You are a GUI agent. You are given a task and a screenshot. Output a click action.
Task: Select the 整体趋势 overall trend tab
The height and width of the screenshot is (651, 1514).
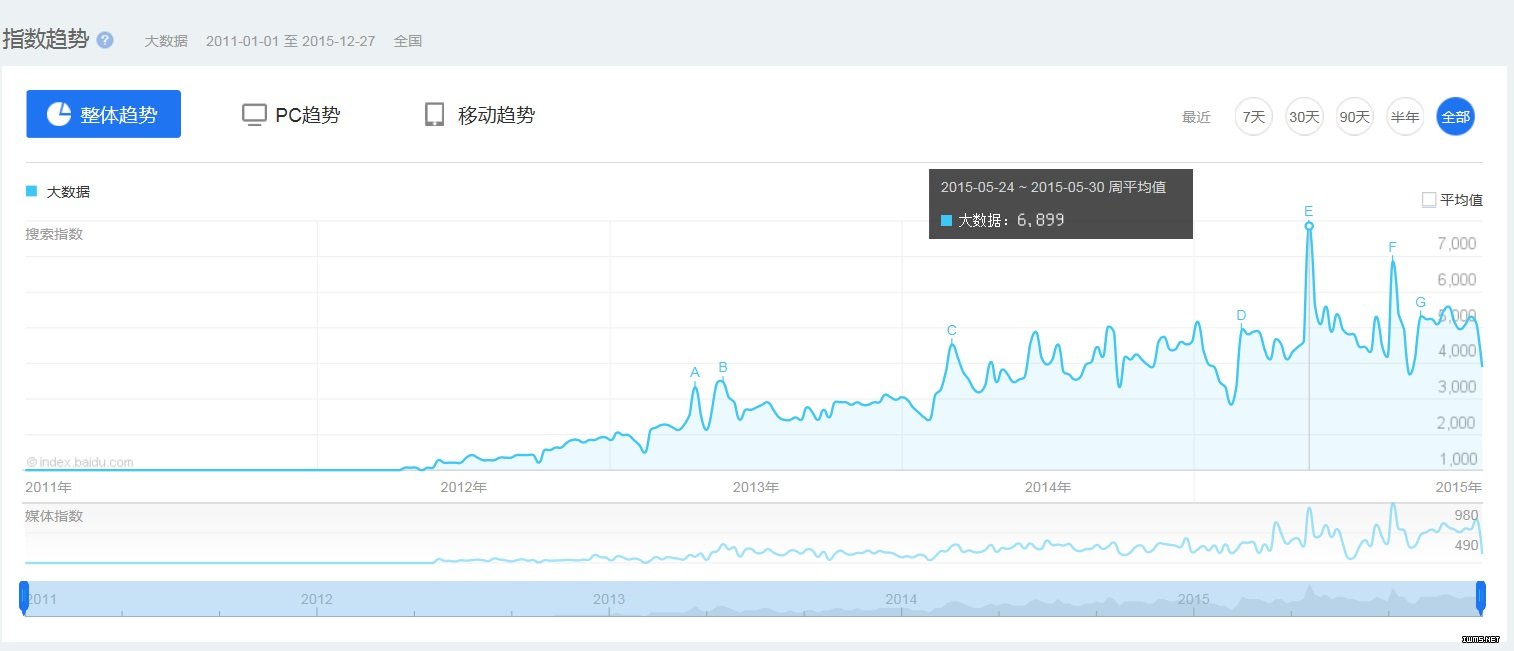tap(104, 114)
